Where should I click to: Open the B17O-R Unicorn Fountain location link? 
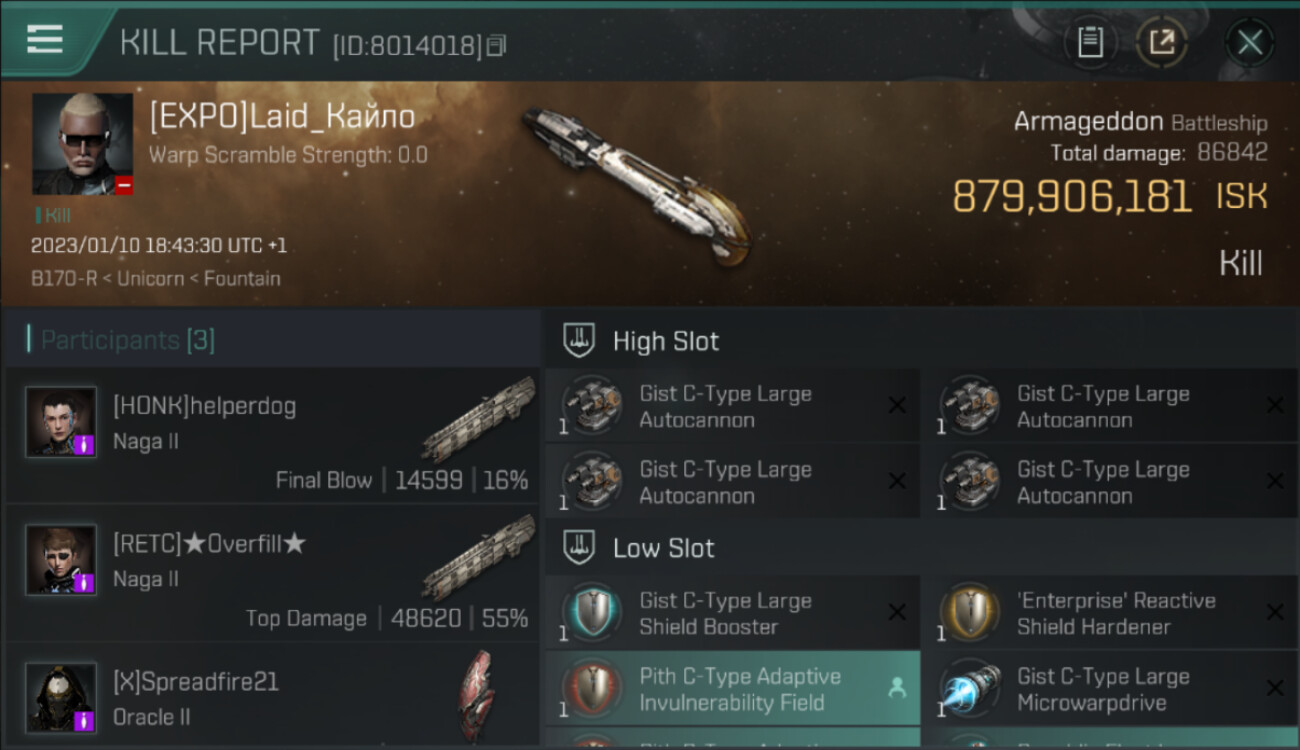155,278
